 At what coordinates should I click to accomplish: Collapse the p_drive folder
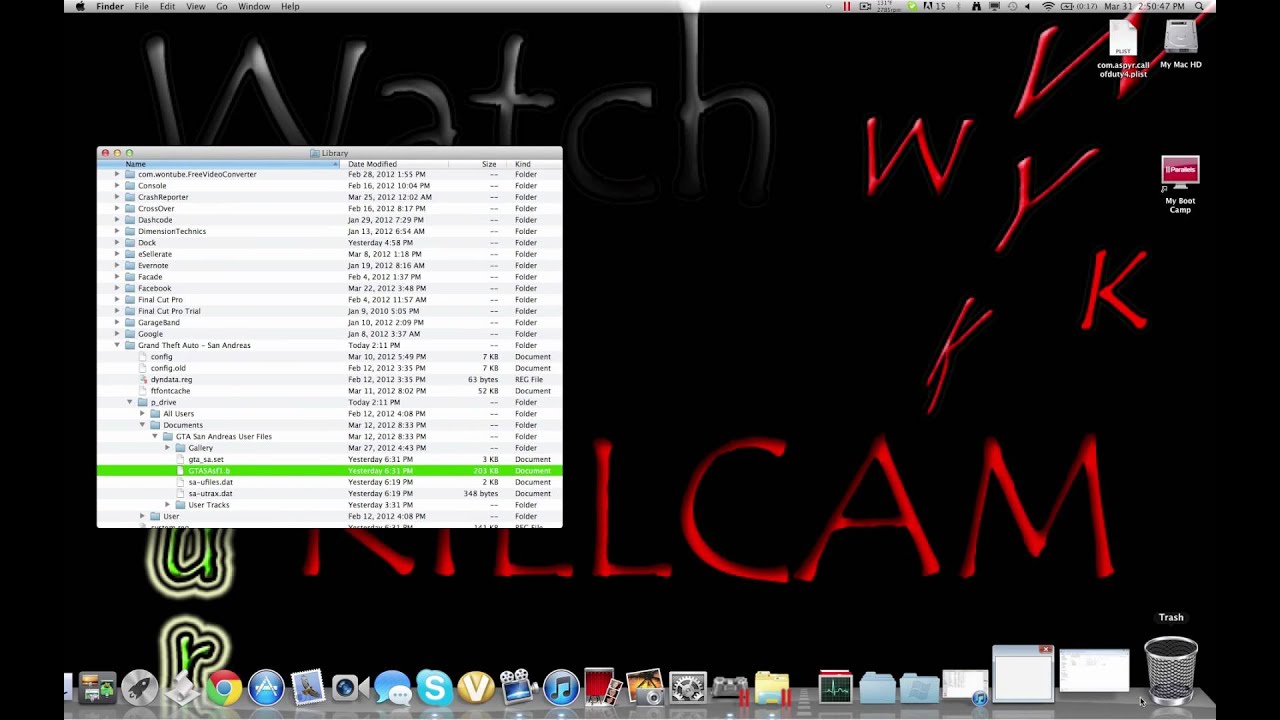130,402
